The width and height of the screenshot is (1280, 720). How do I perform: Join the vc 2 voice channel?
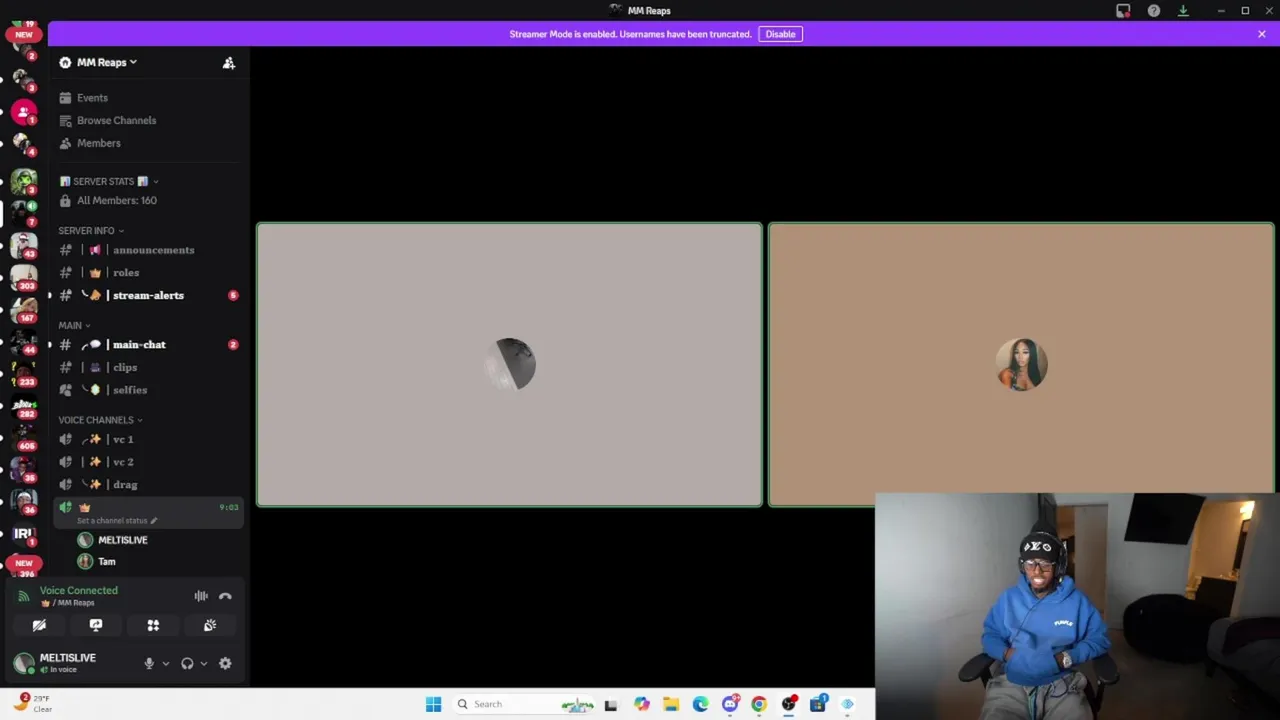point(149,462)
